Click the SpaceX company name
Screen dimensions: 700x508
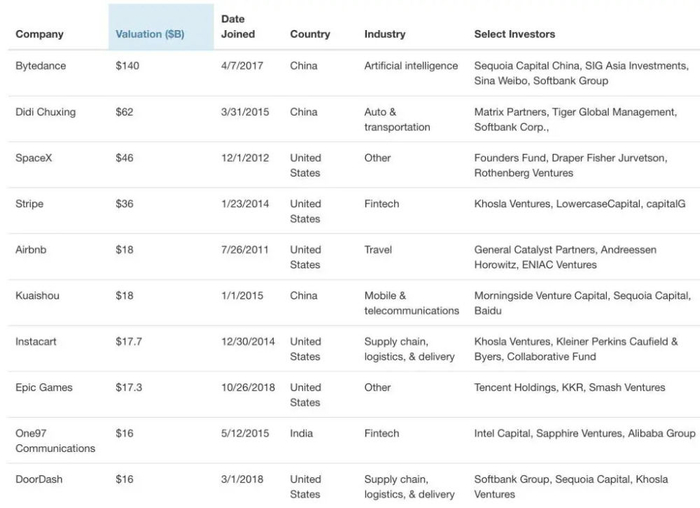[36, 157]
